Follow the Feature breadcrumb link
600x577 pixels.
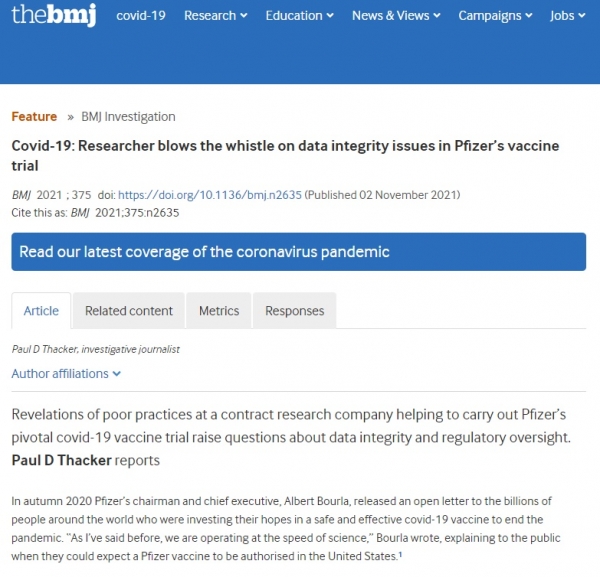coord(34,116)
